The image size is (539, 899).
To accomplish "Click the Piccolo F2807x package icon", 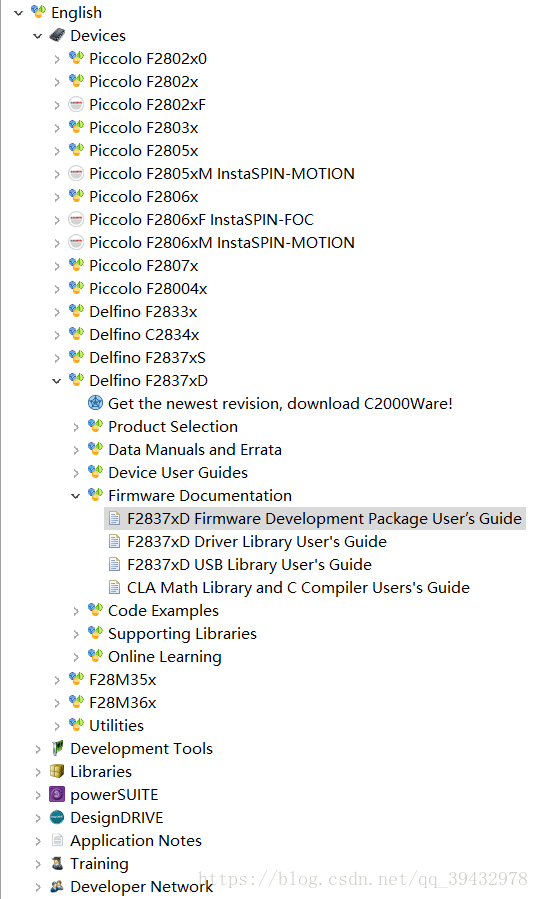I will point(76,265).
